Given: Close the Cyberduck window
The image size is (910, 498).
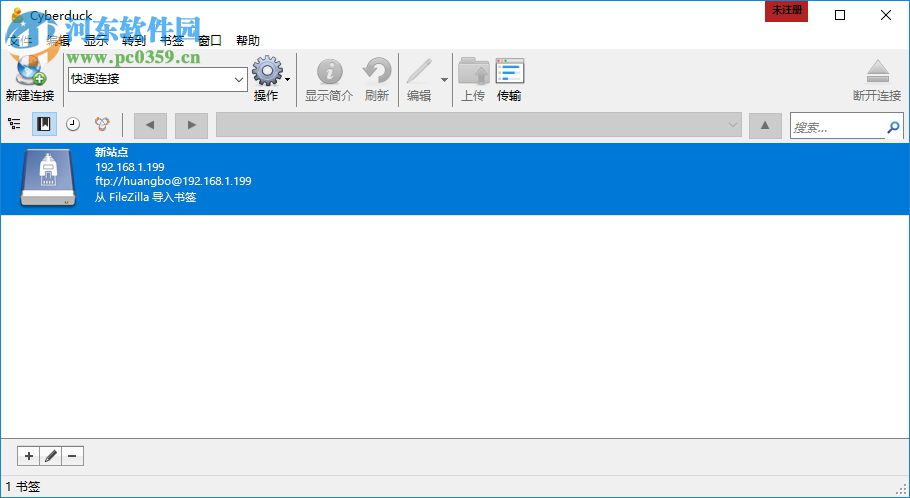Looking at the screenshot, I should point(886,15).
